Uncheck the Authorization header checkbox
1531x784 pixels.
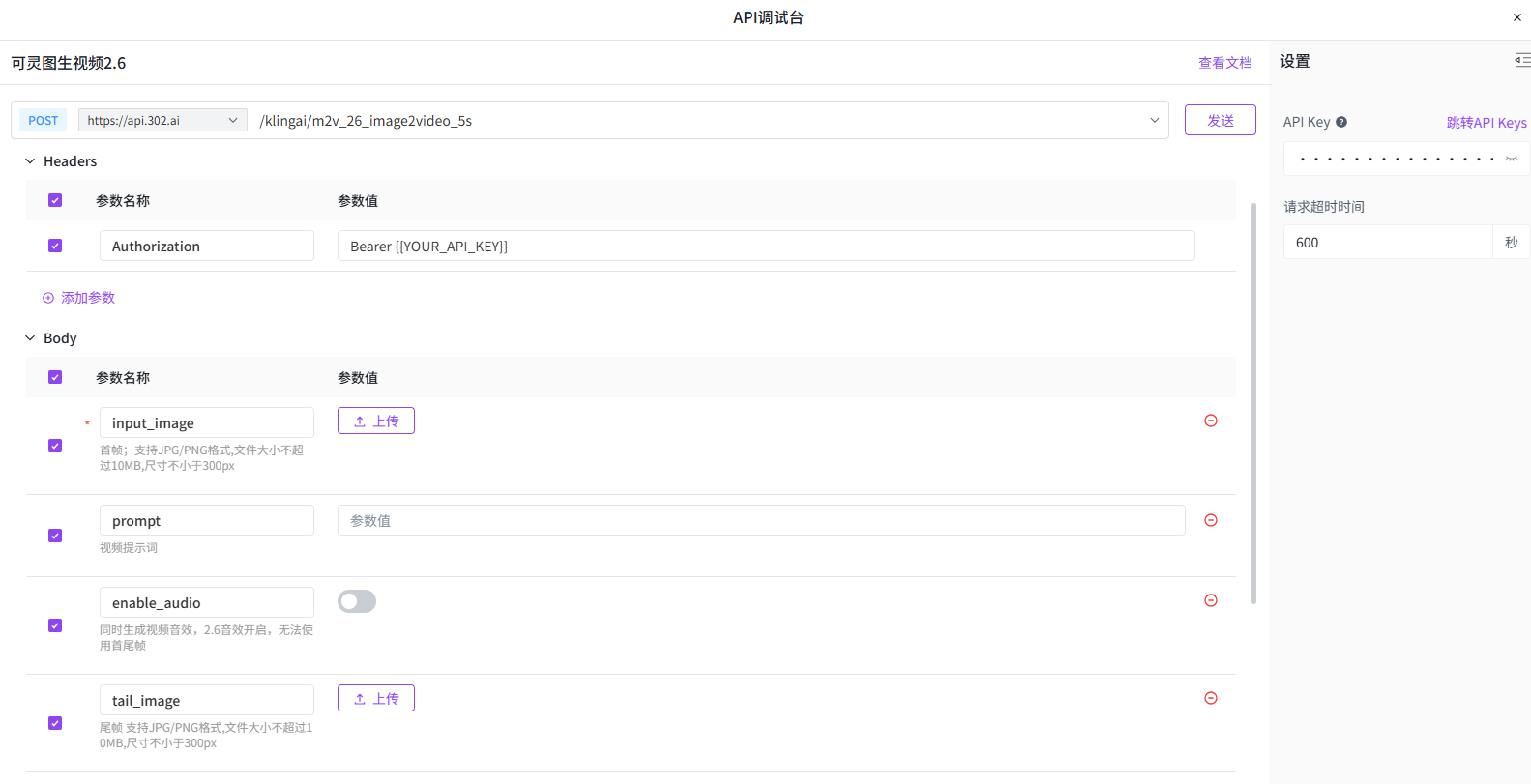pyautogui.click(x=55, y=246)
